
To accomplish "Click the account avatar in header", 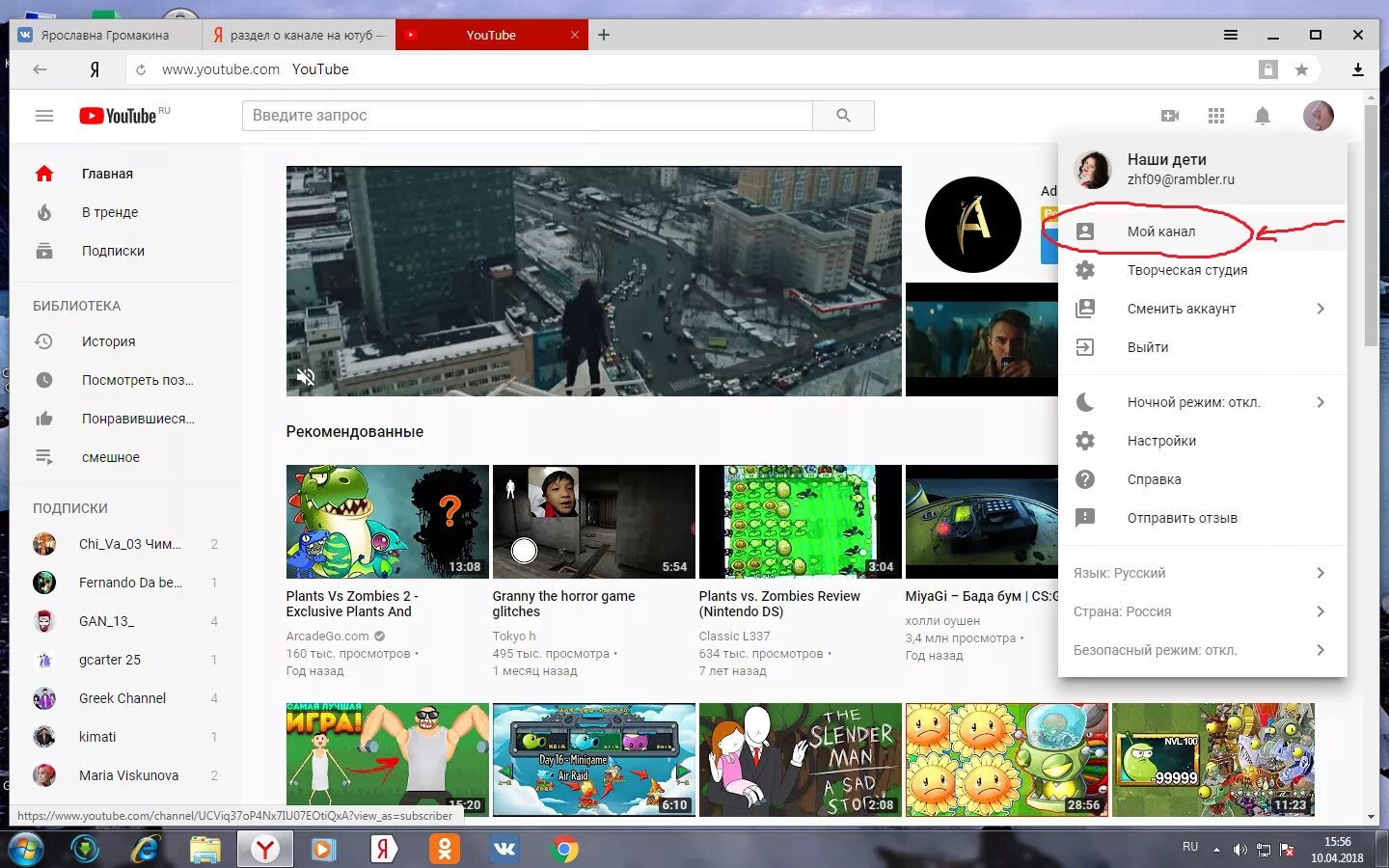I will pyautogui.click(x=1319, y=116).
